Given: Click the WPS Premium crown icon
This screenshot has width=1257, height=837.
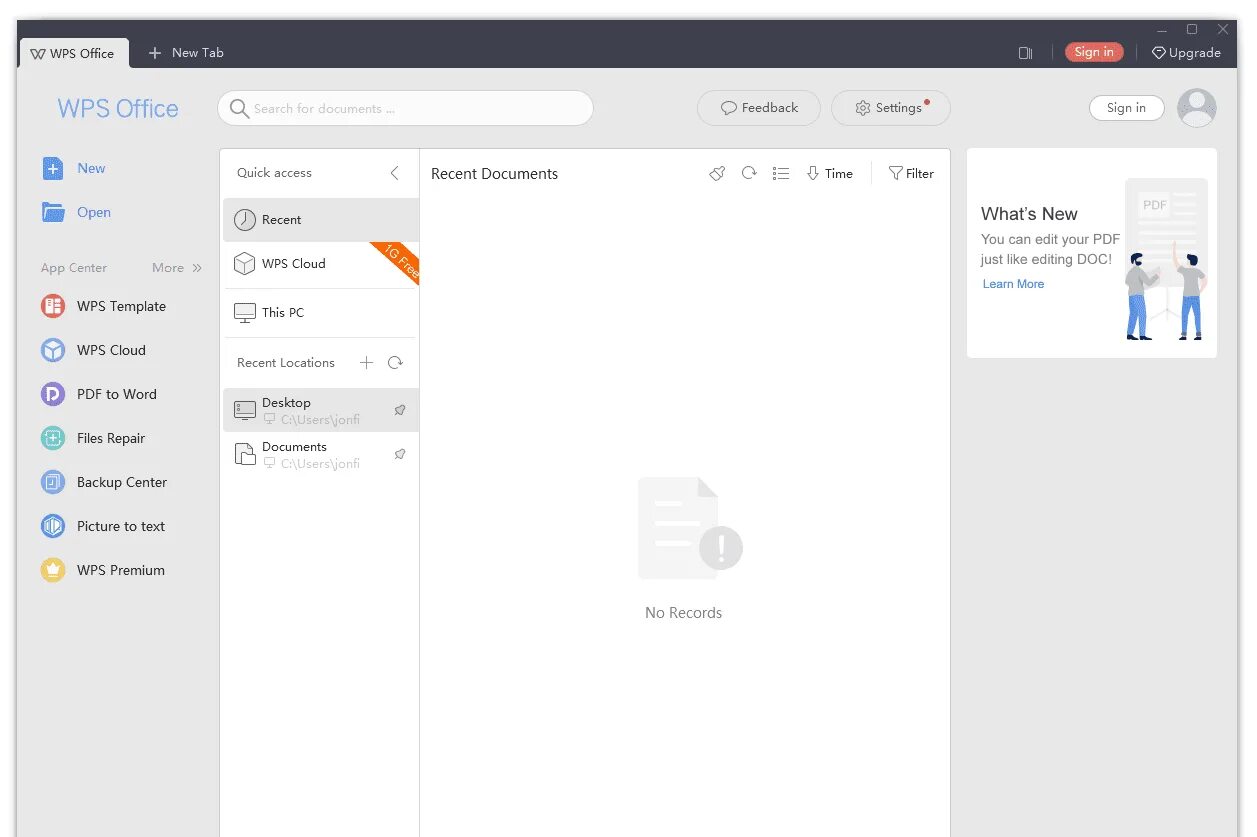Looking at the screenshot, I should click(x=53, y=570).
